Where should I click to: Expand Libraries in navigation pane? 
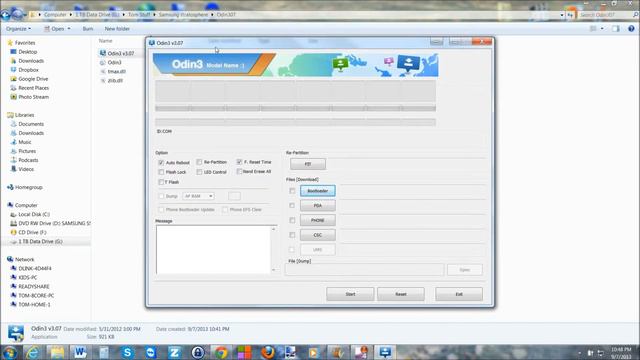coord(20,115)
